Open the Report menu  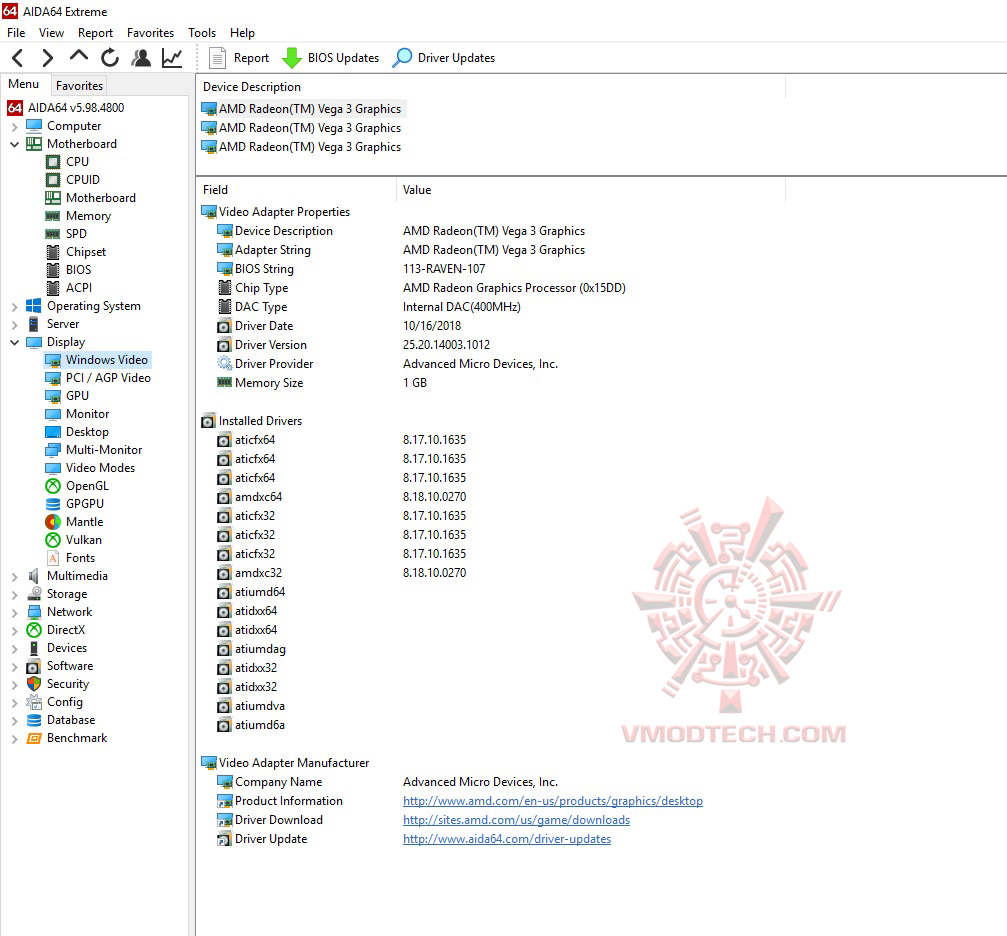(x=95, y=33)
